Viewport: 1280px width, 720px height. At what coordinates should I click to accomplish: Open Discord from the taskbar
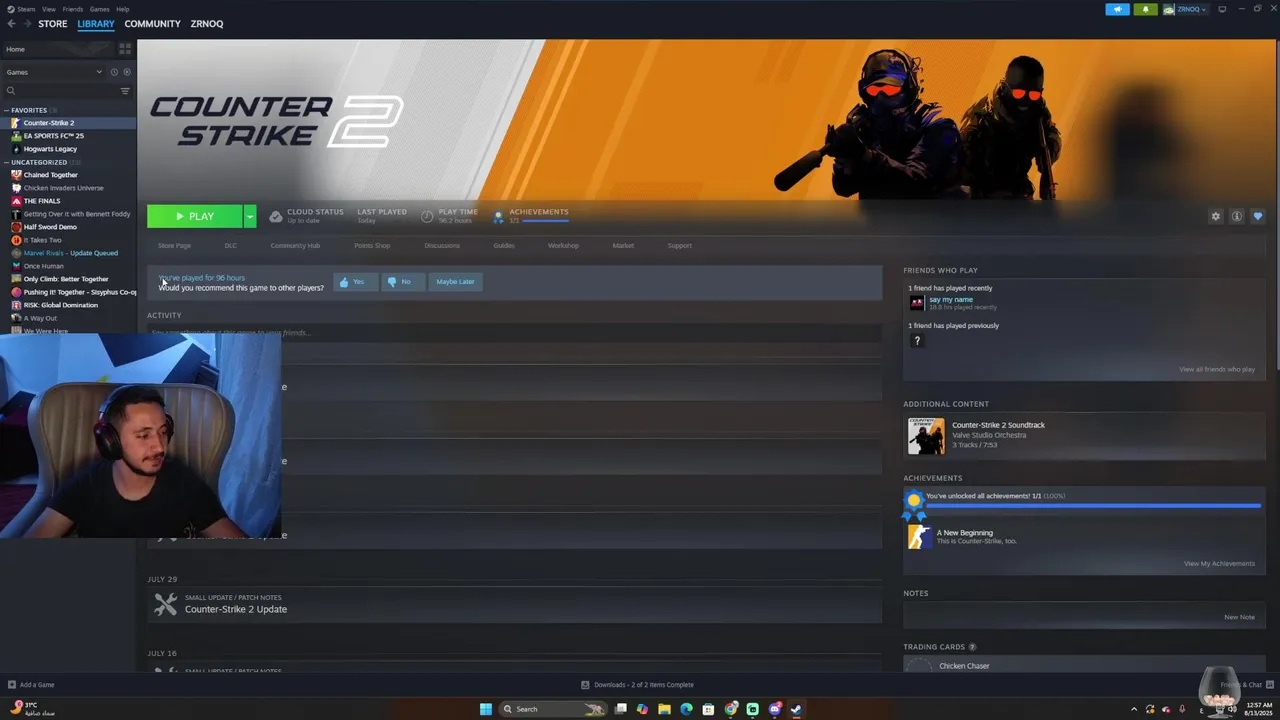tap(775, 709)
